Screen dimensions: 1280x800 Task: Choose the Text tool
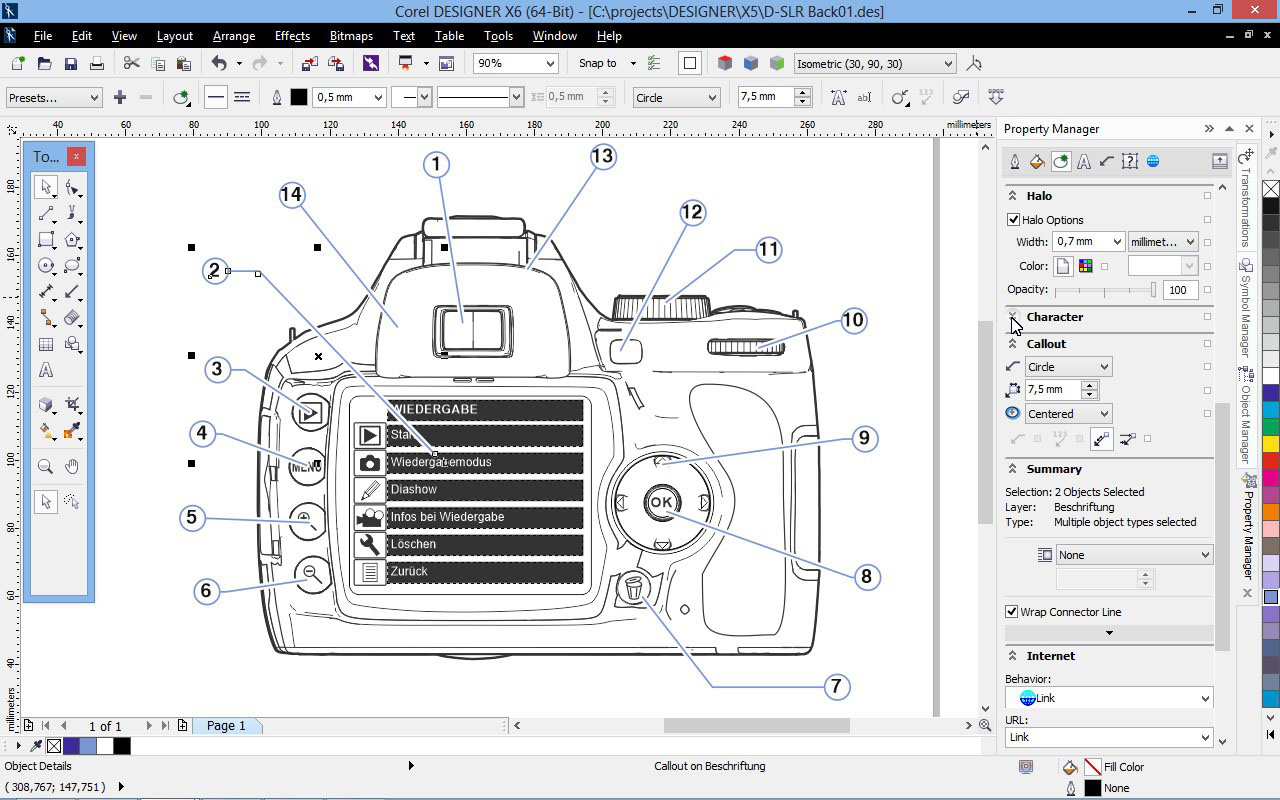coord(46,369)
